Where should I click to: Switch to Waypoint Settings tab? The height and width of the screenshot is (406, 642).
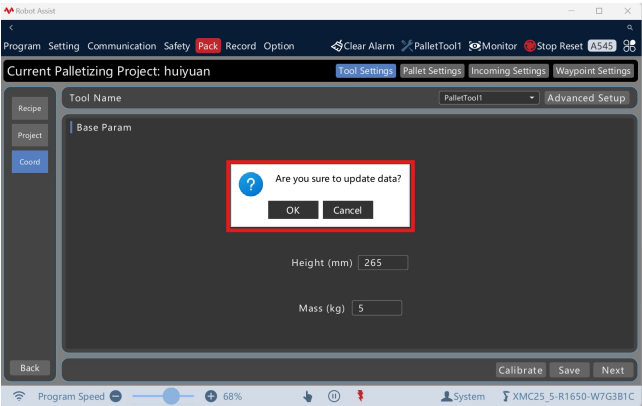click(x=593, y=71)
